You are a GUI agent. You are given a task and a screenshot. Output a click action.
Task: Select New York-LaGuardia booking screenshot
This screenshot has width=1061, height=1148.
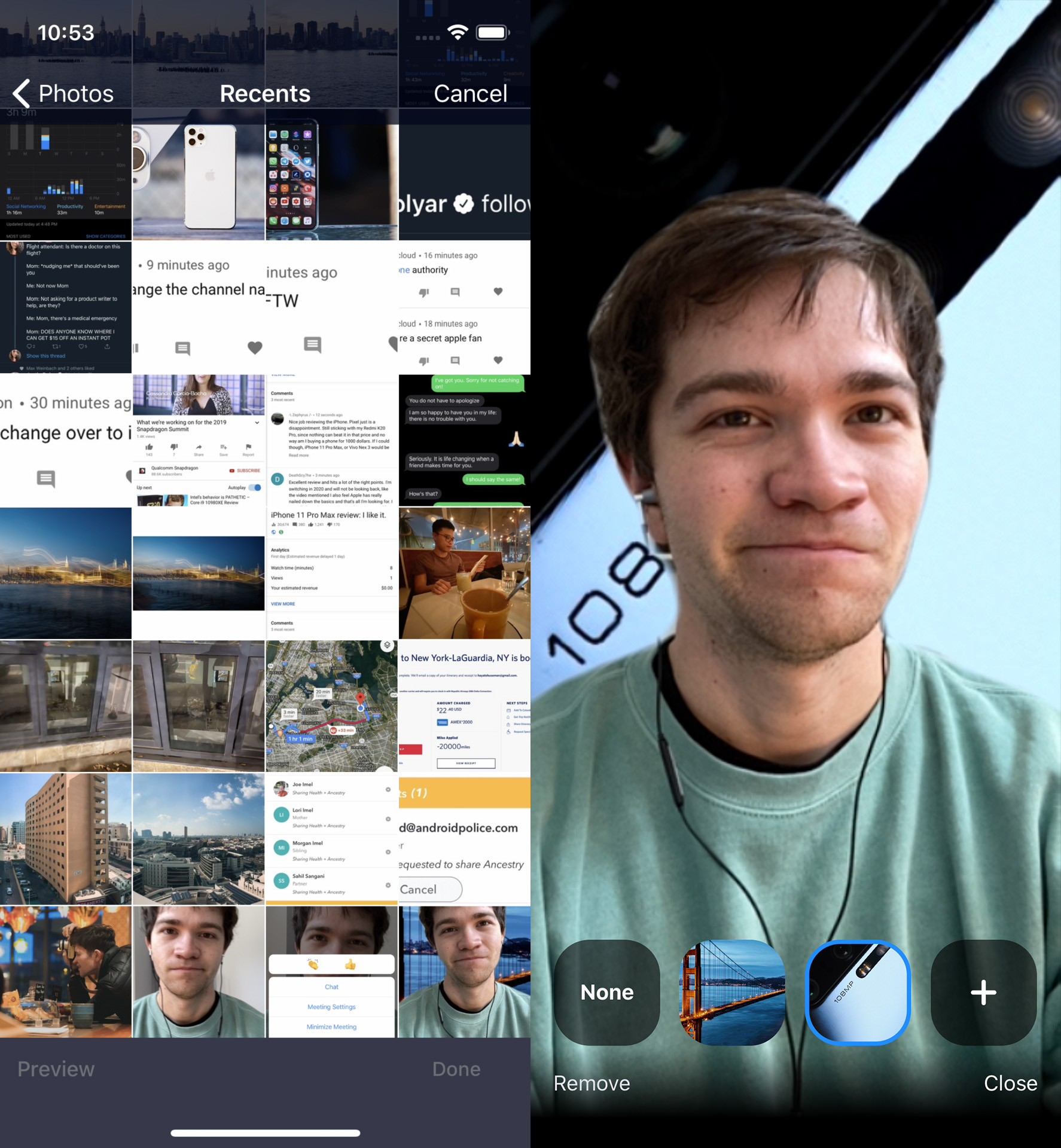465,706
